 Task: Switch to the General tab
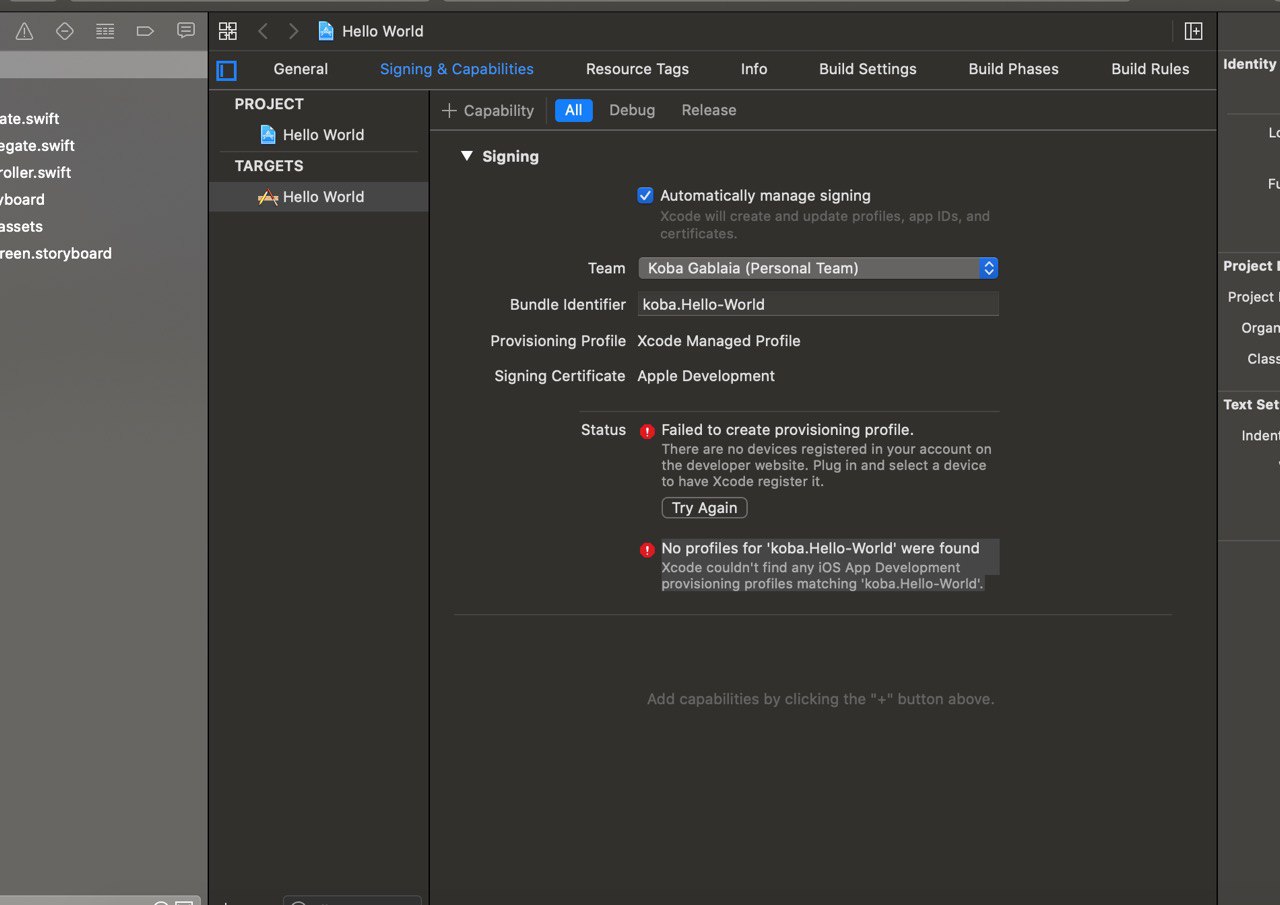300,69
